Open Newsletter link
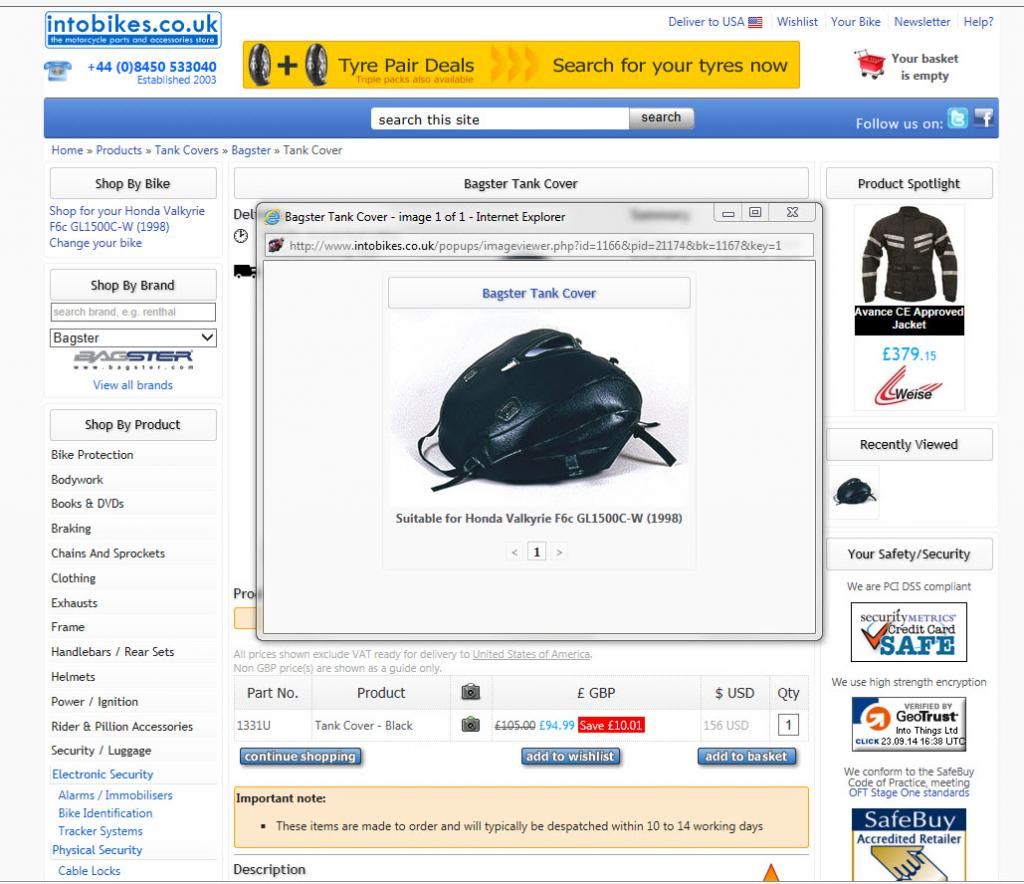The height and width of the screenshot is (884, 1024). click(x=922, y=22)
